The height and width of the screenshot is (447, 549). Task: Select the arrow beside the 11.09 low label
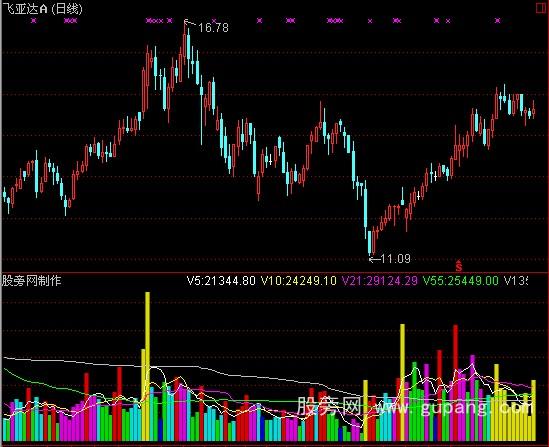coord(375,259)
